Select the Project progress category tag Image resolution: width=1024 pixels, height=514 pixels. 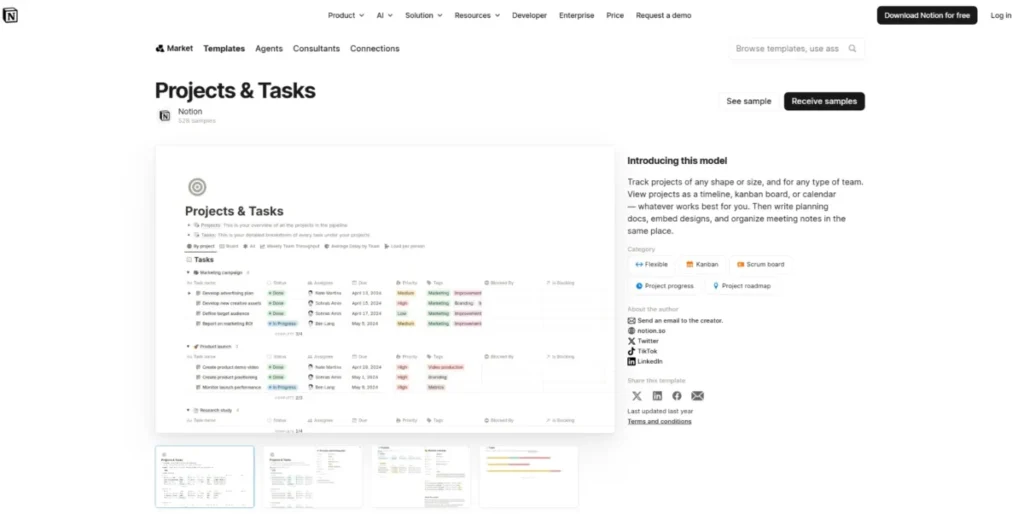(664, 286)
